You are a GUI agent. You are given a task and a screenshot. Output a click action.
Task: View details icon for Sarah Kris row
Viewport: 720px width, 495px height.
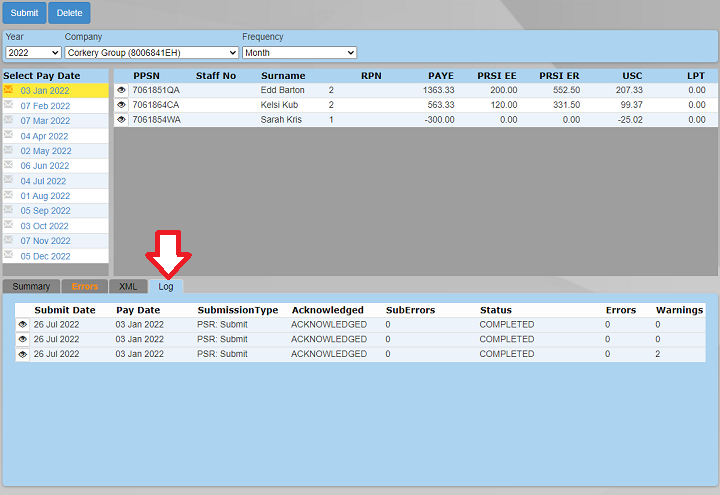click(122, 120)
